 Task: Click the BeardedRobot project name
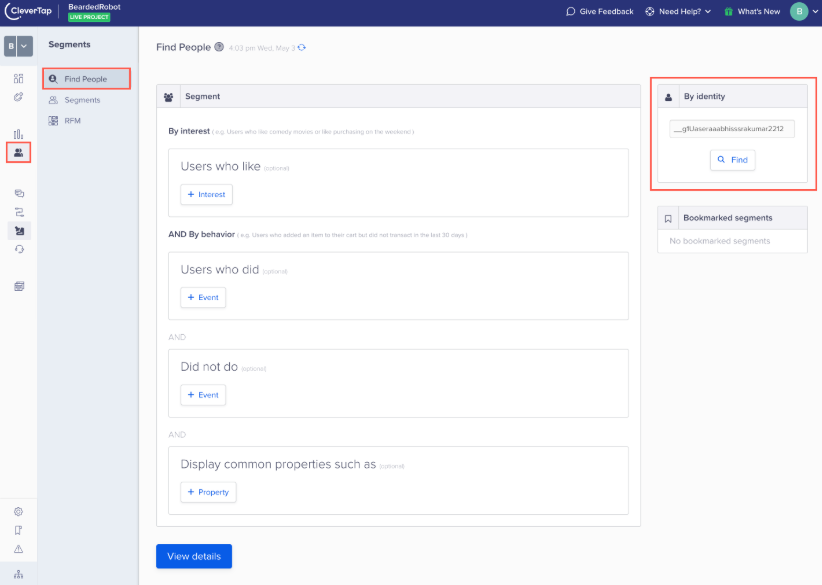pos(94,7)
